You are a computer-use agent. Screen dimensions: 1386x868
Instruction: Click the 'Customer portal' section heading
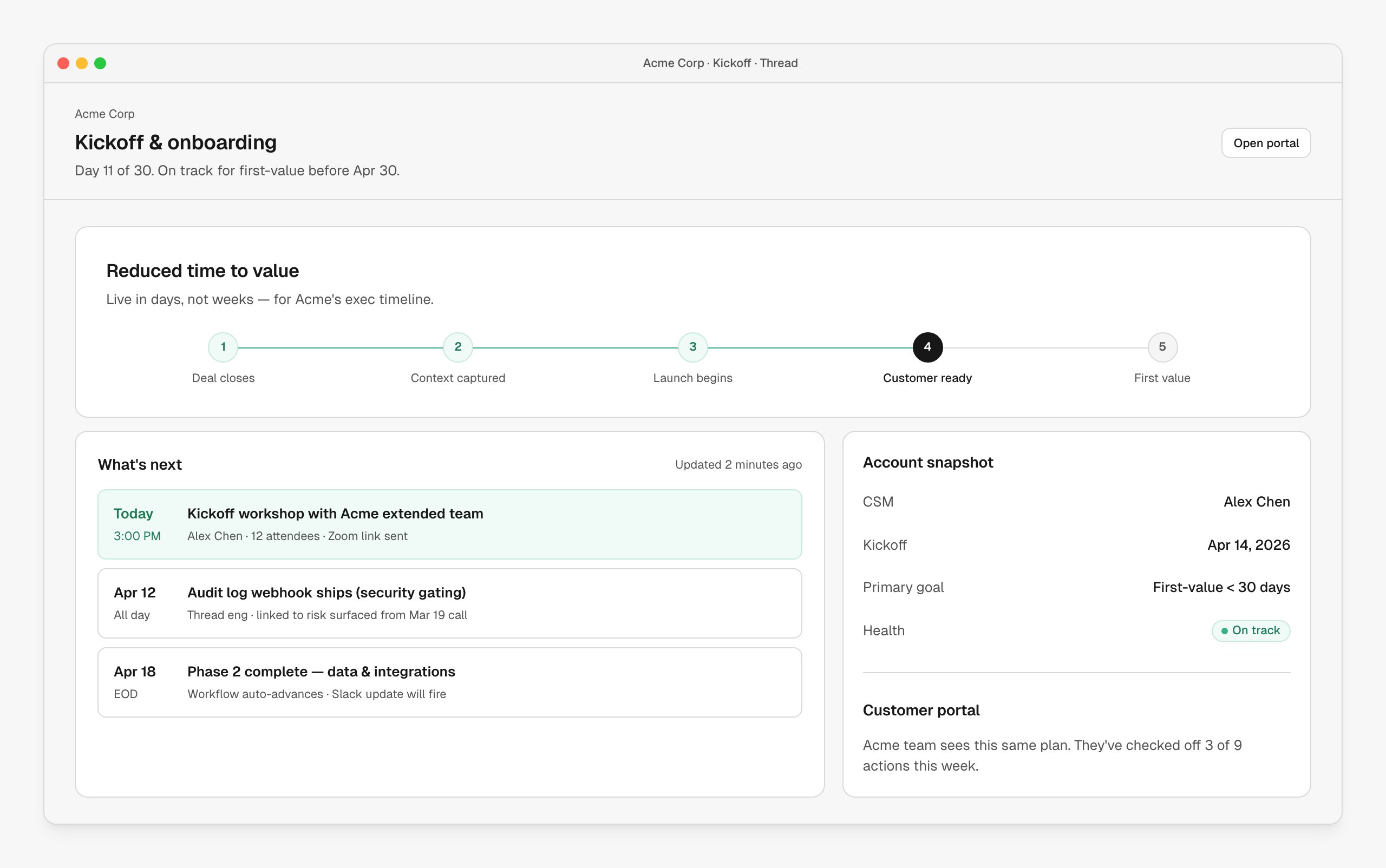point(921,710)
